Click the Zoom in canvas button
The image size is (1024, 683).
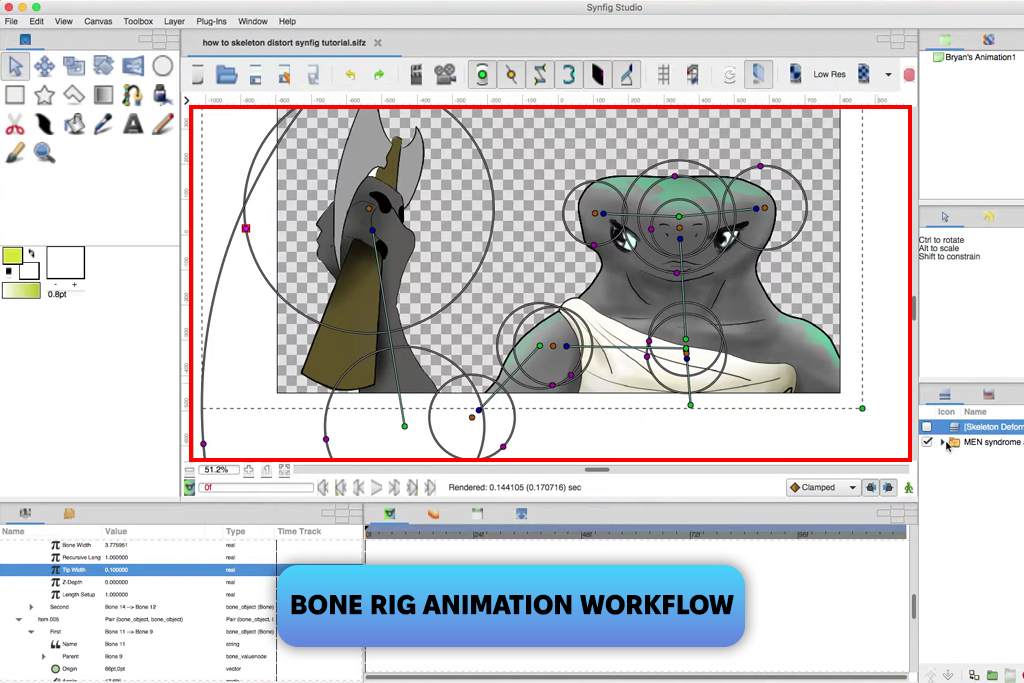[249, 469]
